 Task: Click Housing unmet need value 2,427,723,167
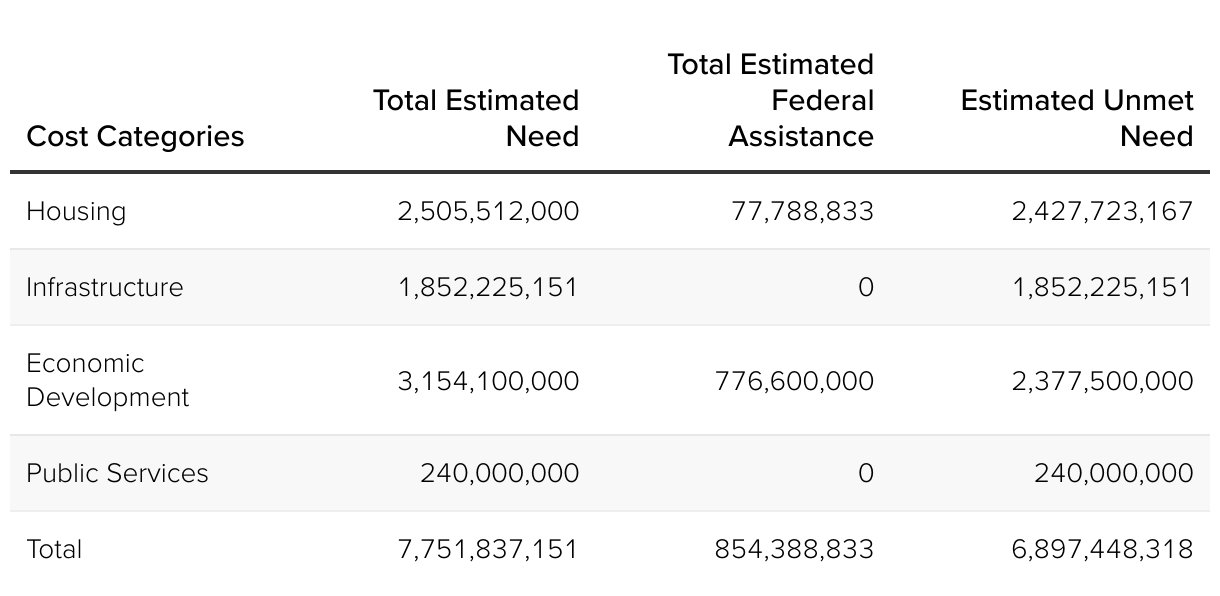point(1102,211)
